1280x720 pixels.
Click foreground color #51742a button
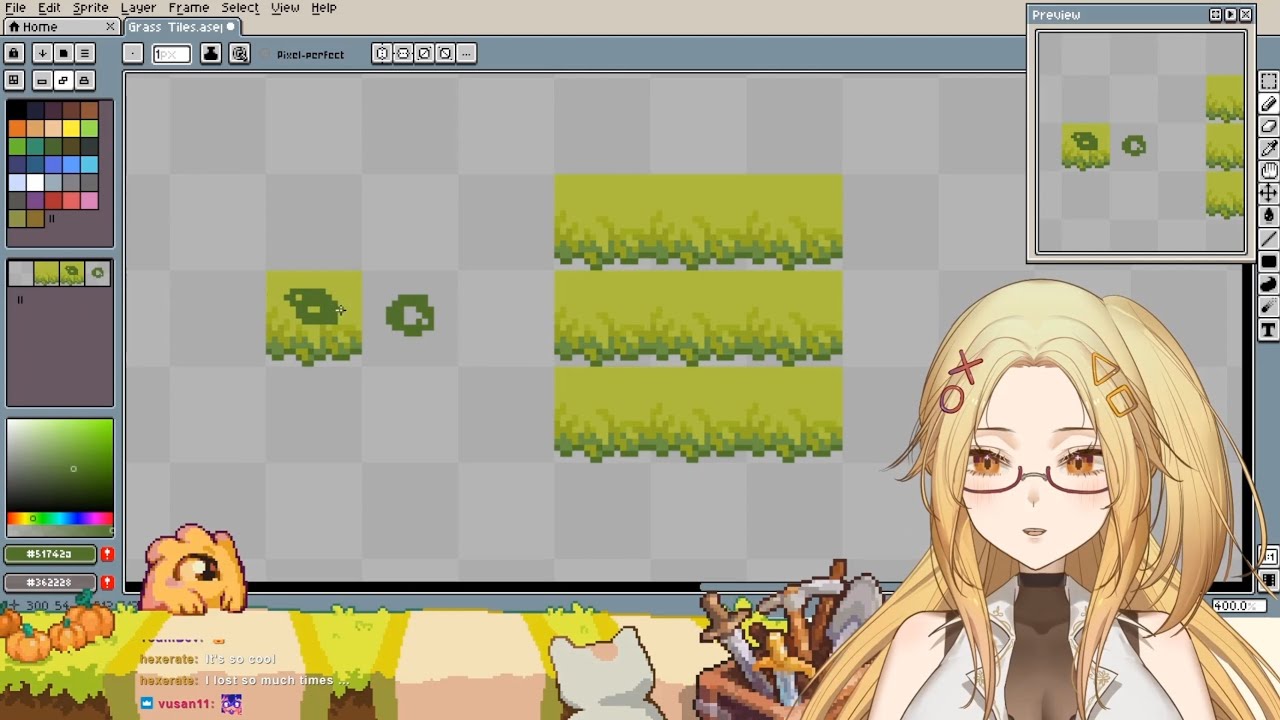coord(50,554)
